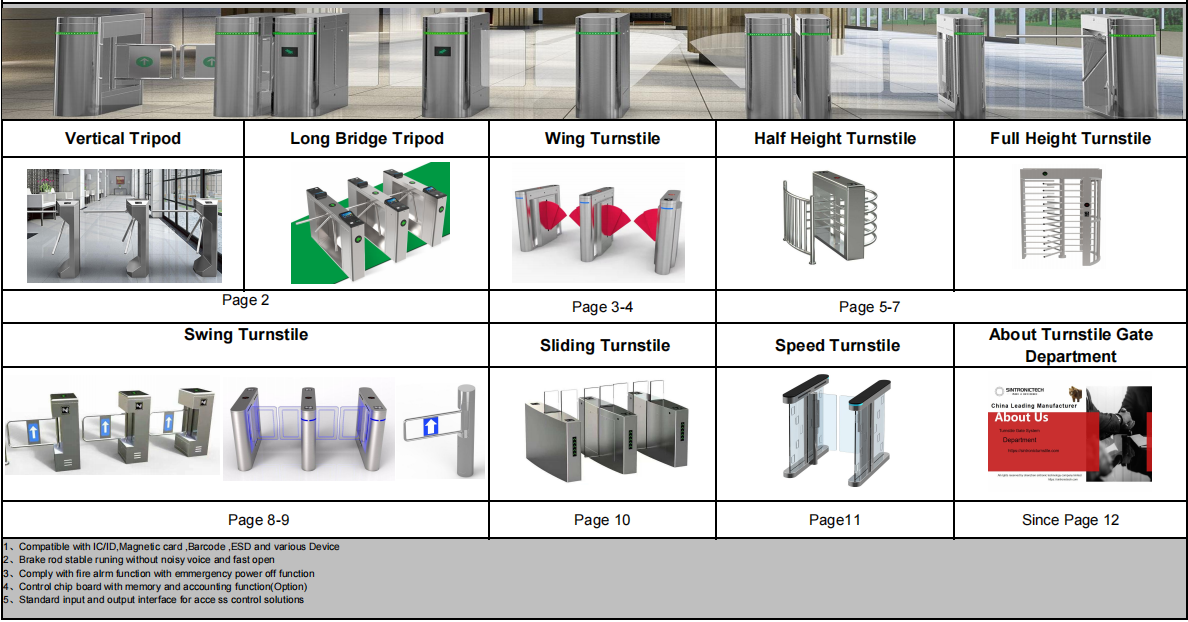Open the Page 5-7 reference
Screen dimensions: 1188x622
tap(869, 307)
